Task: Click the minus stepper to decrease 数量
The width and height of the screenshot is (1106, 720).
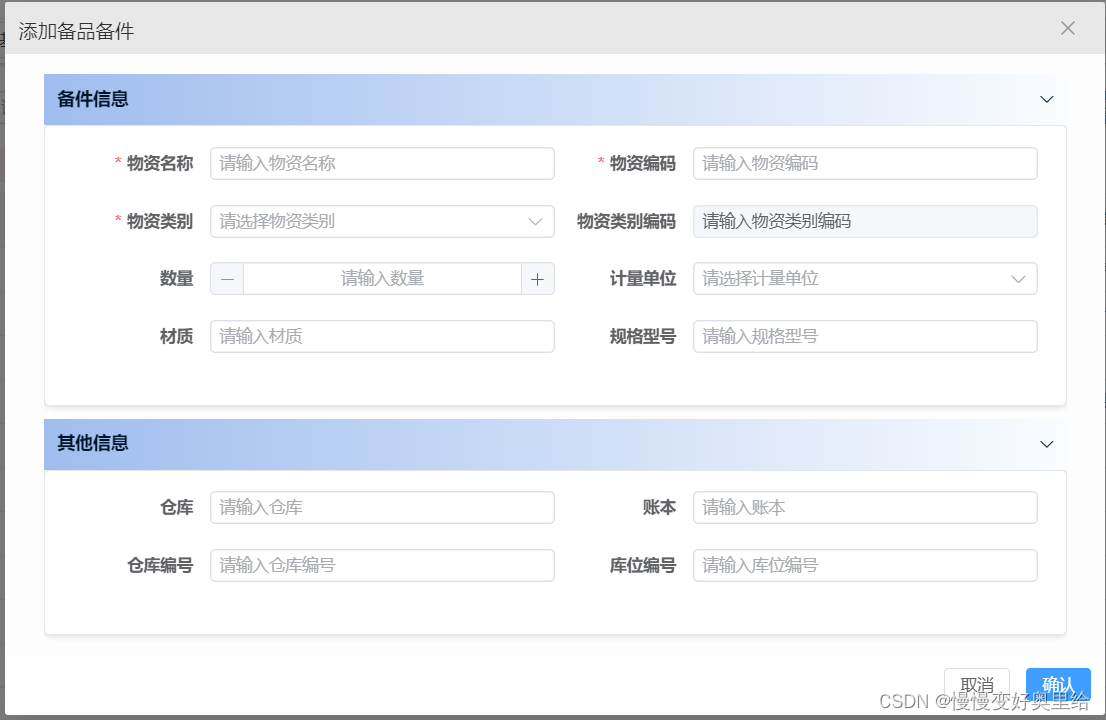Action: tap(227, 278)
